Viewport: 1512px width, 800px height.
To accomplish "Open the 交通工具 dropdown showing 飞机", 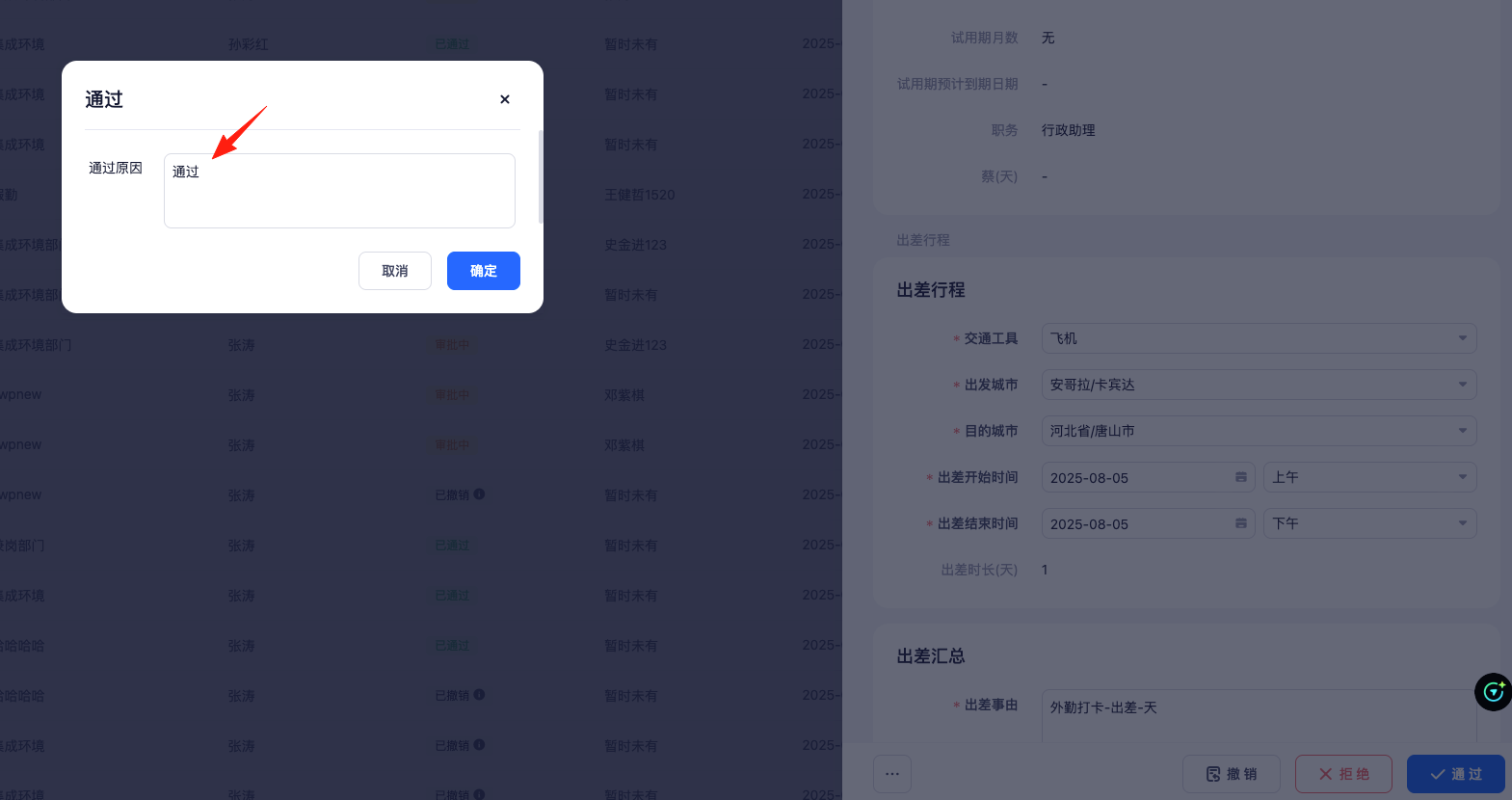I will [1259, 338].
